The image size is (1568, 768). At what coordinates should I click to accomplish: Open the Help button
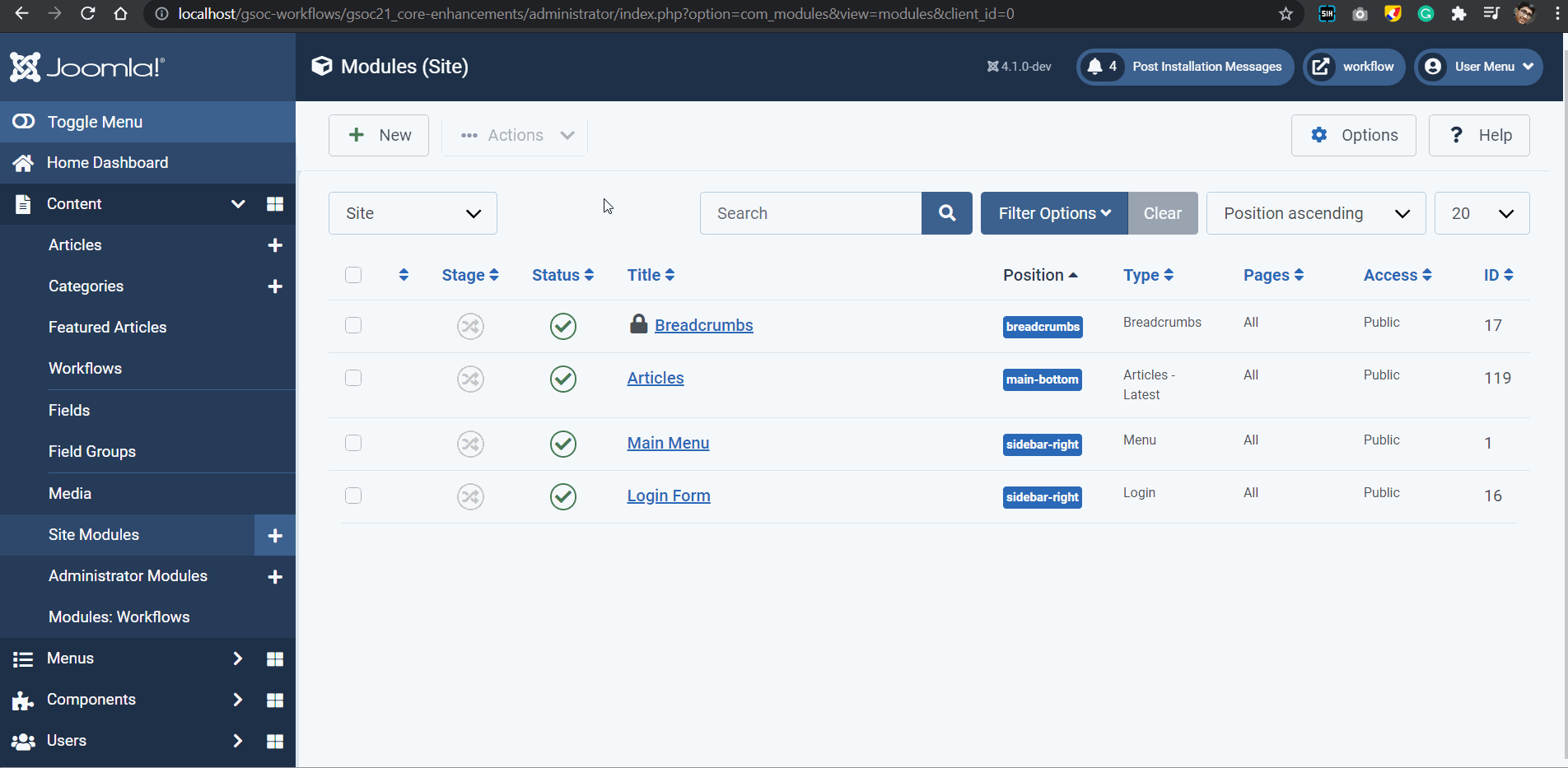pos(1479,135)
